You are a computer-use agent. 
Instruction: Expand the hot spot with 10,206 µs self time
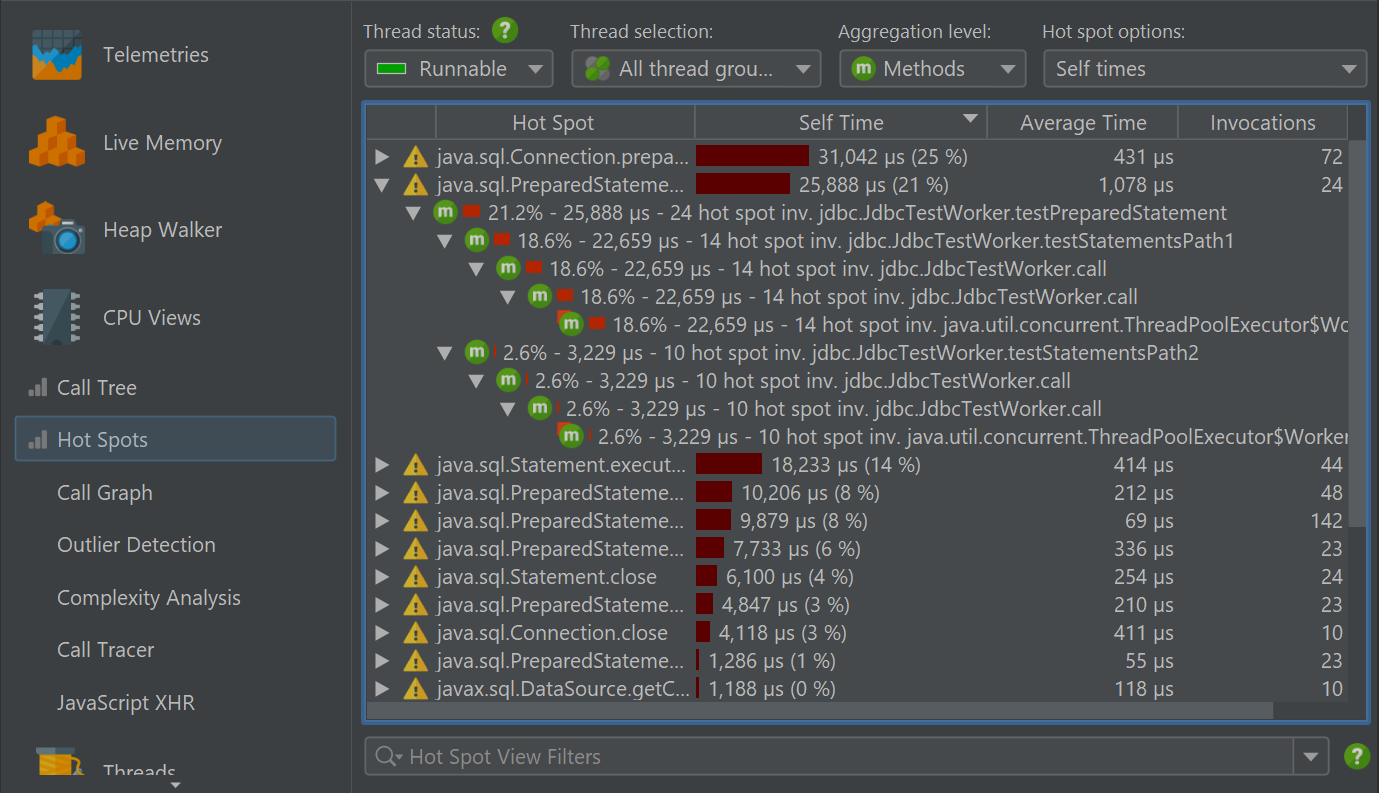tap(382, 493)
